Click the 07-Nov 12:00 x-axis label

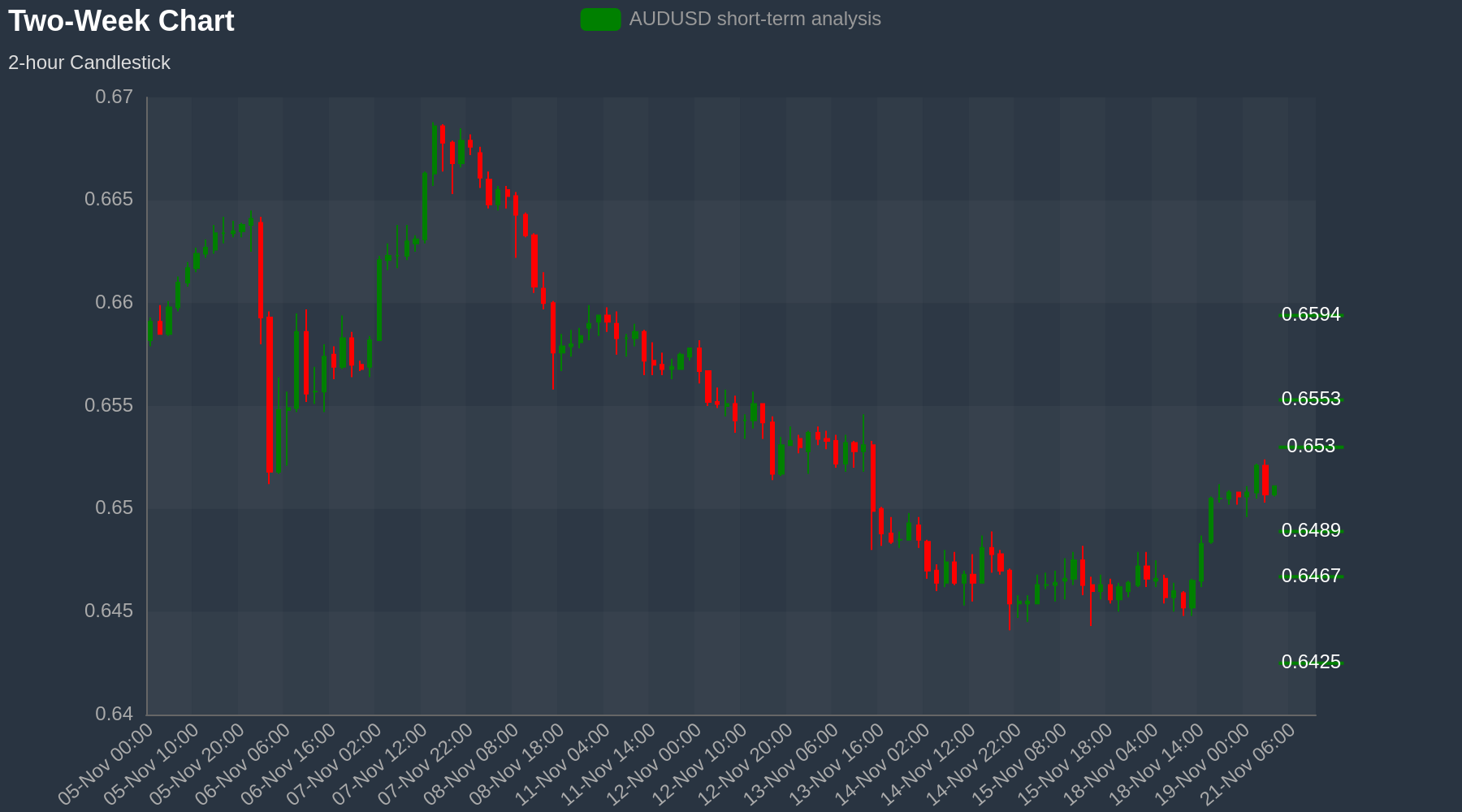[x=379, y=764]
